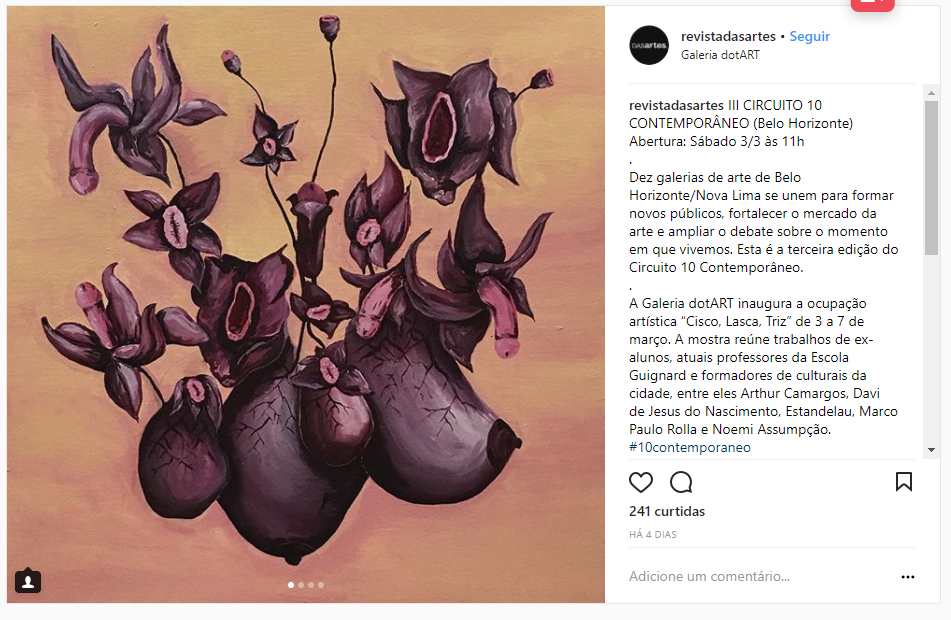Click revistadasartes username in the header
The height and width of the screenshot is (620, 951).
pyautogui.click(x=728, y=36)
